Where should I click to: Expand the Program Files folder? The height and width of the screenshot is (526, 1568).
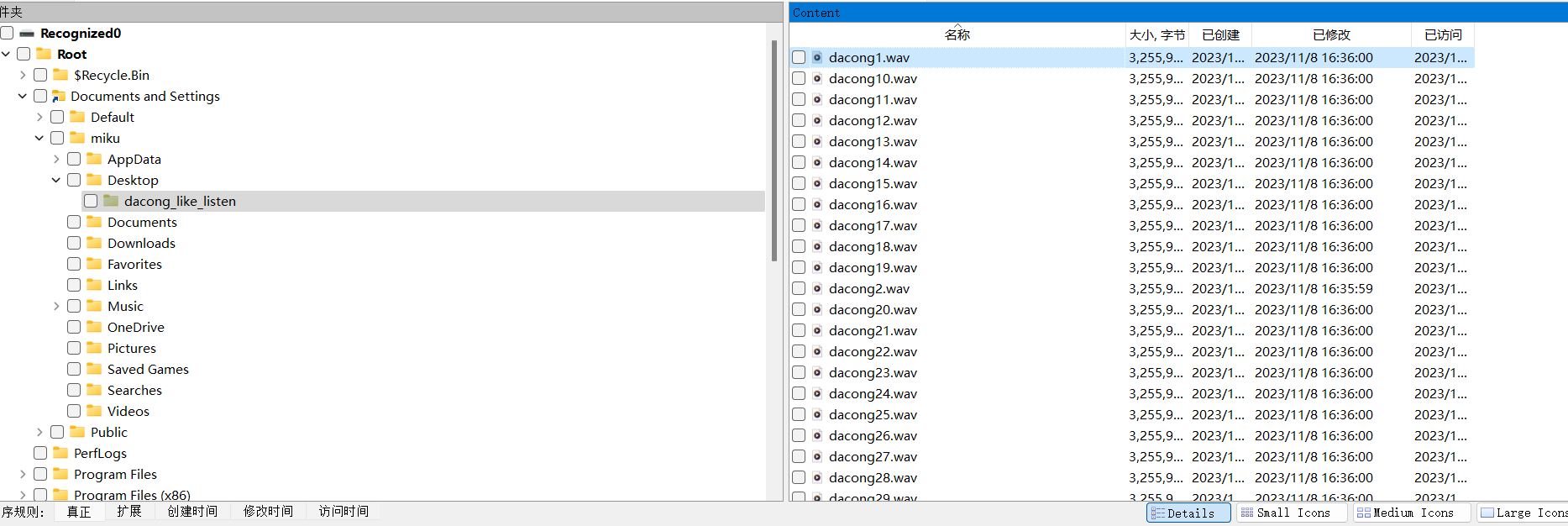(x=23, y=474)
